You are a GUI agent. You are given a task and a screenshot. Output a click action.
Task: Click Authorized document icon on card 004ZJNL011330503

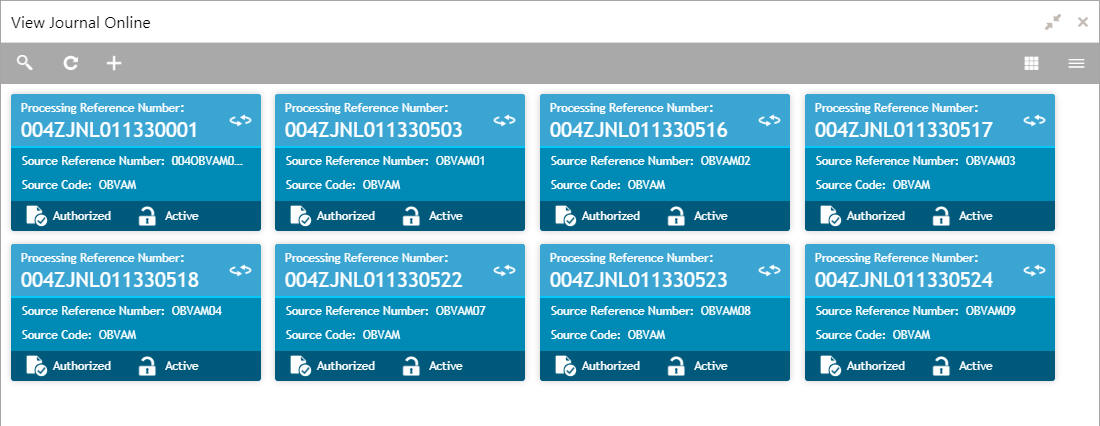[301, 216]
